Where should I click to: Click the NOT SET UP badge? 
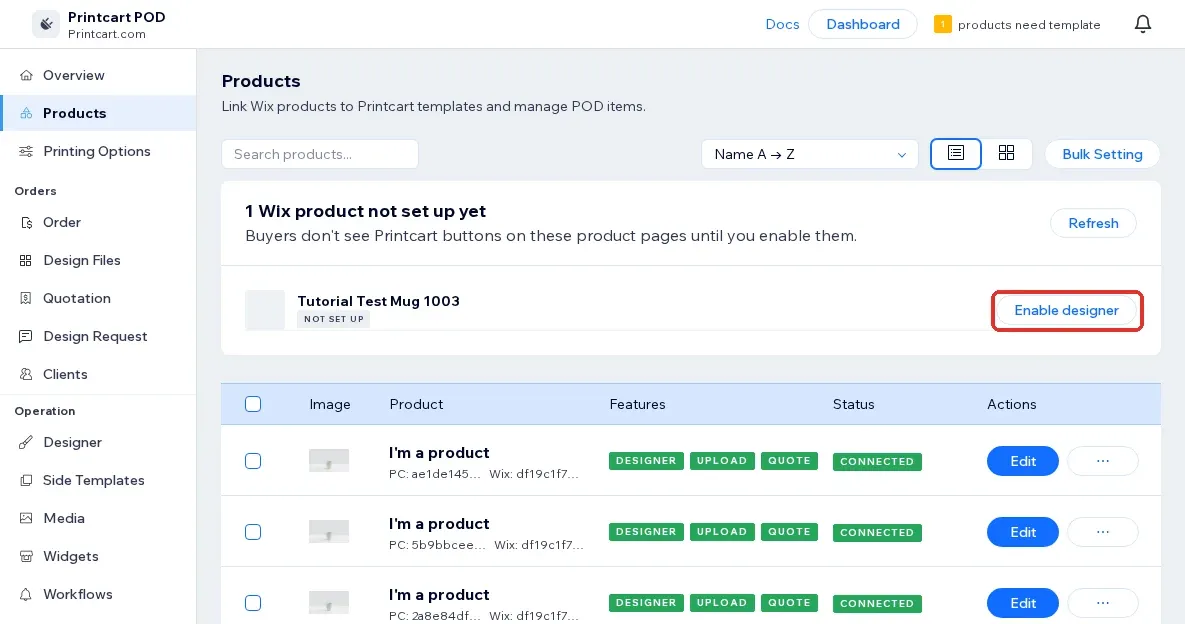tap(333, 319)
